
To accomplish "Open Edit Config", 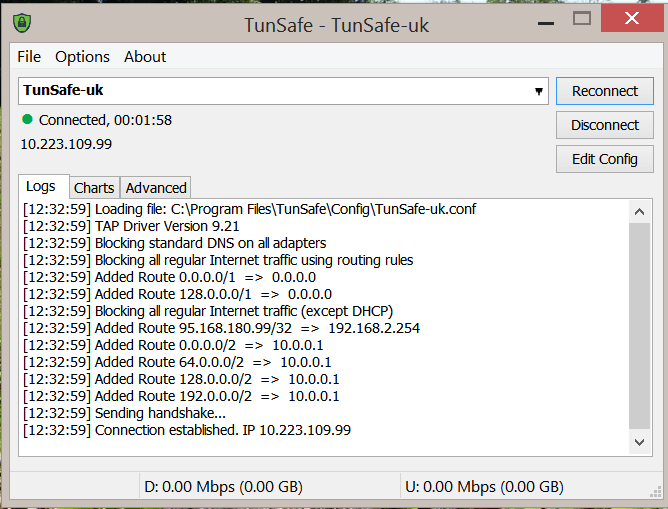I will 605,159.
